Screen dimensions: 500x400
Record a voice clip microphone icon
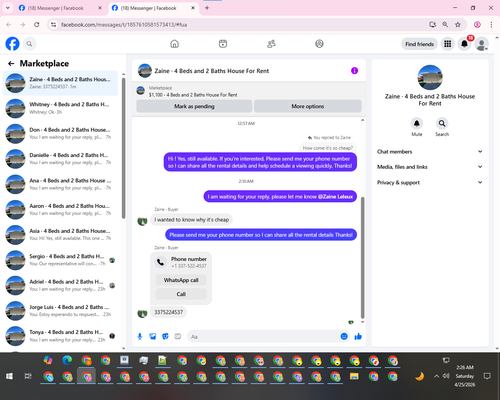click(x=140, y=337)
